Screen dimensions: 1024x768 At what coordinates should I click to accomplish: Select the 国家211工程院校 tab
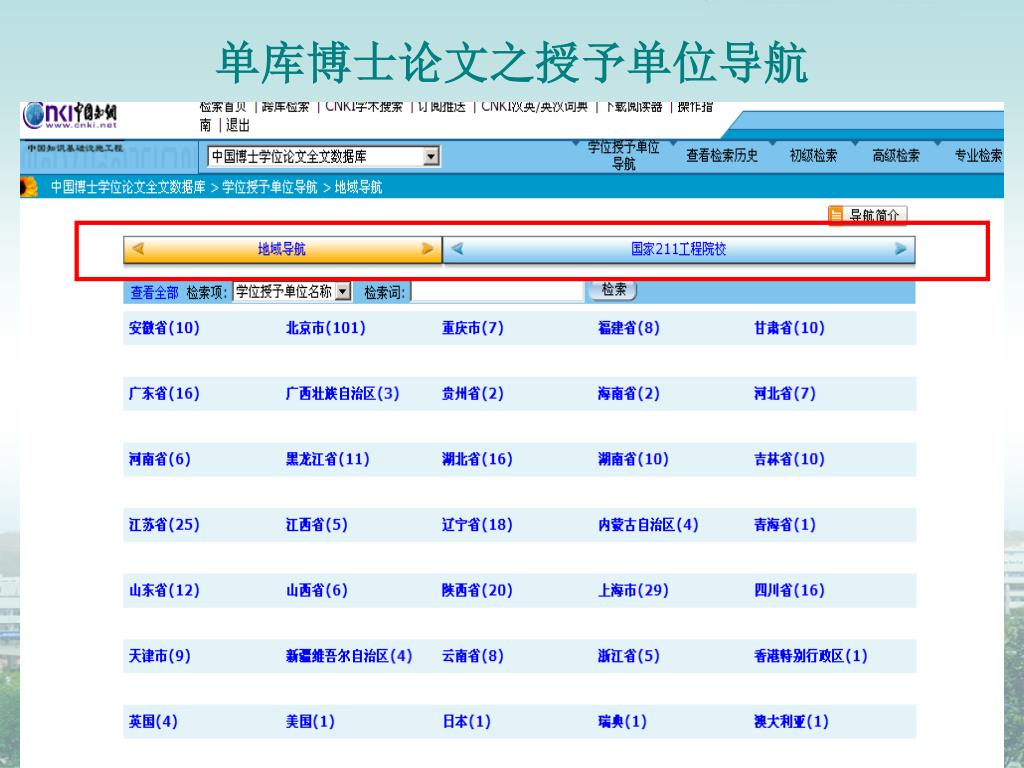[x=679, y=249]
